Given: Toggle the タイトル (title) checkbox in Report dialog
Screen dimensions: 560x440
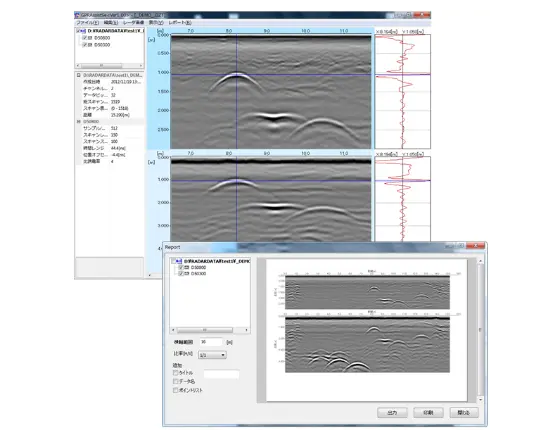Looking at the screenshot, I should pyautogui.click(x=175, y=373).
